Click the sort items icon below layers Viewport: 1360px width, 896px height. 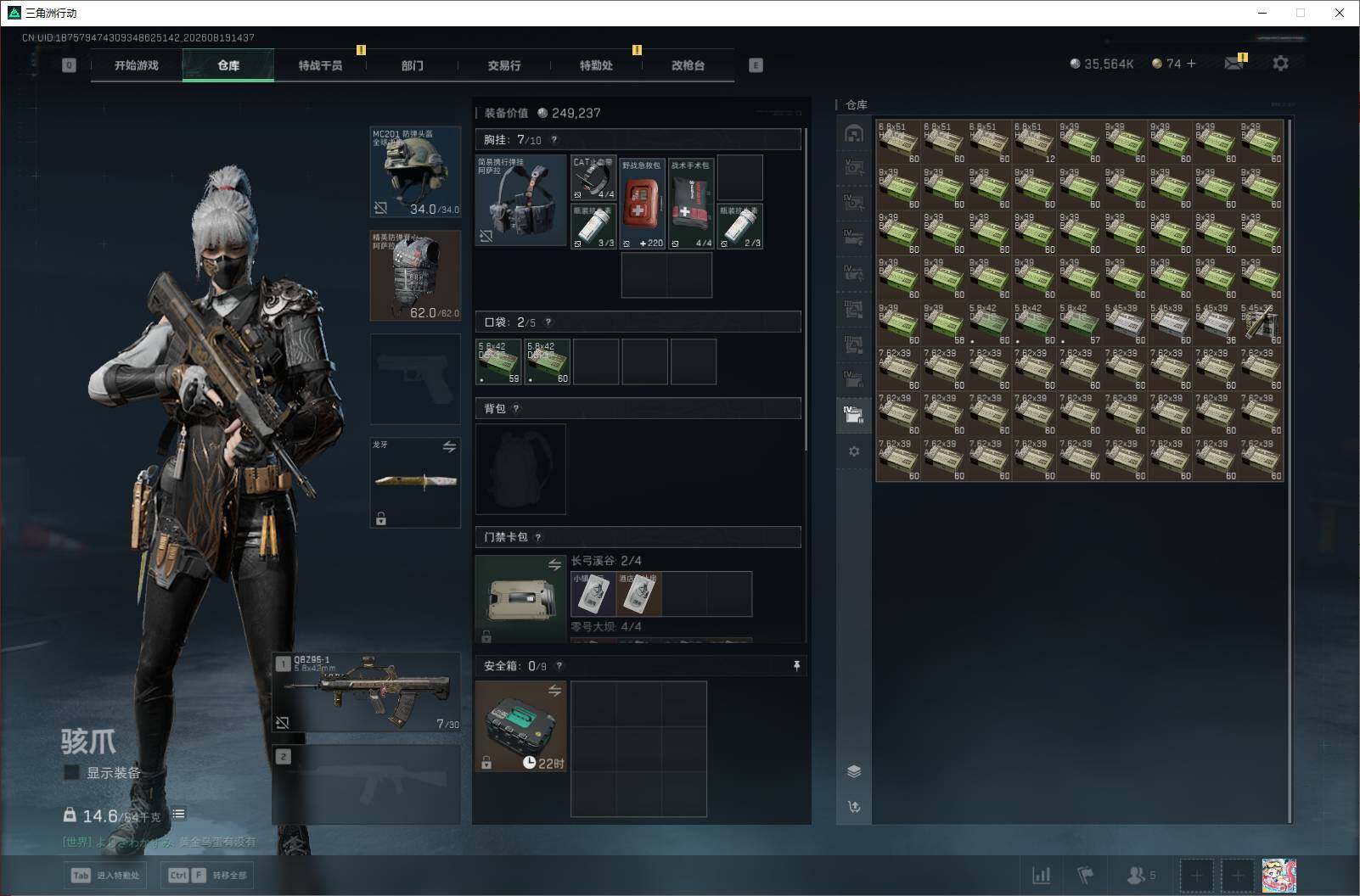point(854,807)
